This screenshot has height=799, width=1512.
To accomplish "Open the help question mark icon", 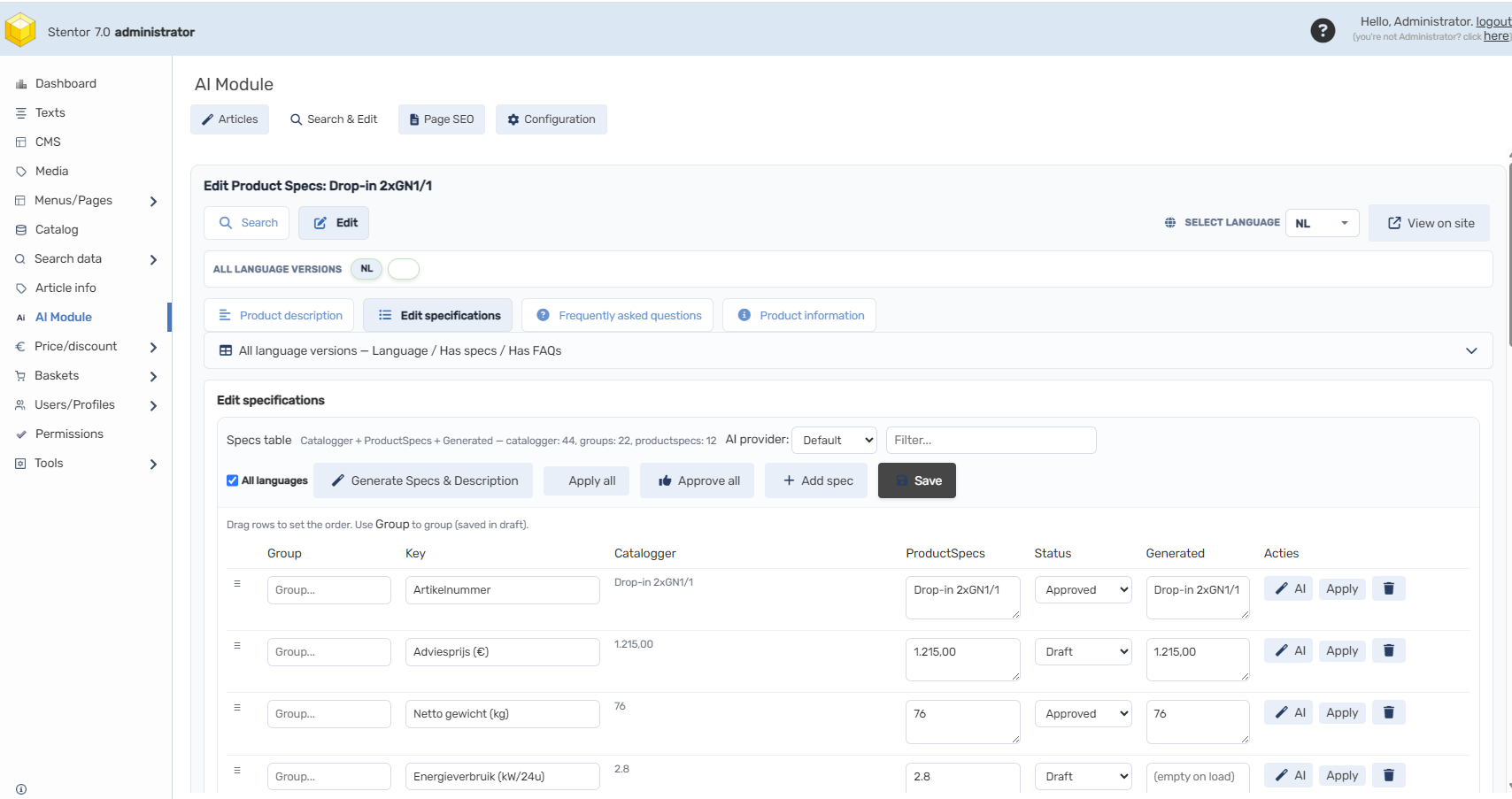I will 1323,31.
